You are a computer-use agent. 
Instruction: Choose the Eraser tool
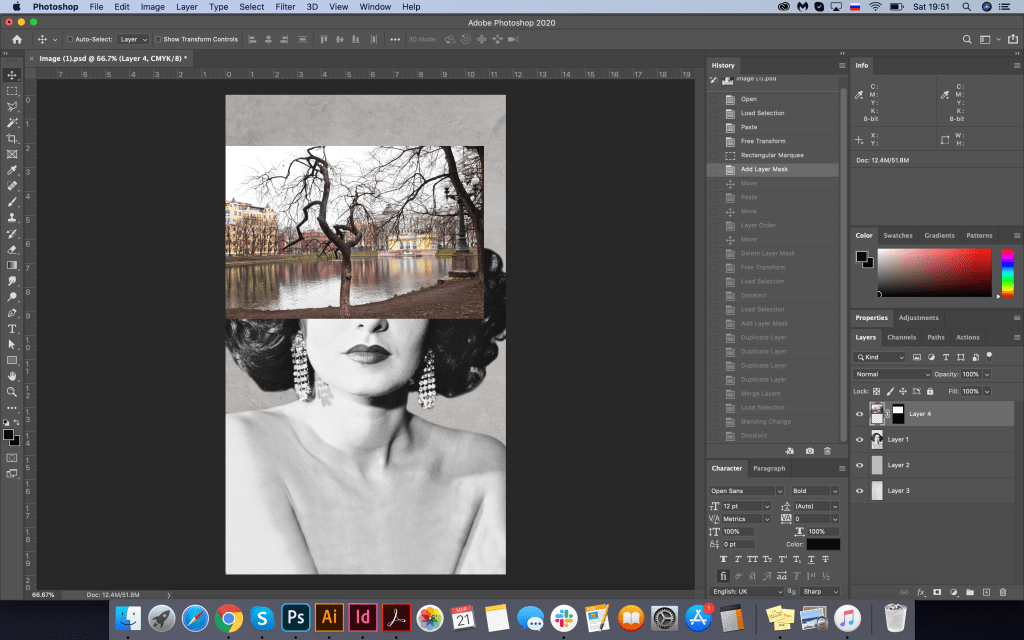coord(12,250)
